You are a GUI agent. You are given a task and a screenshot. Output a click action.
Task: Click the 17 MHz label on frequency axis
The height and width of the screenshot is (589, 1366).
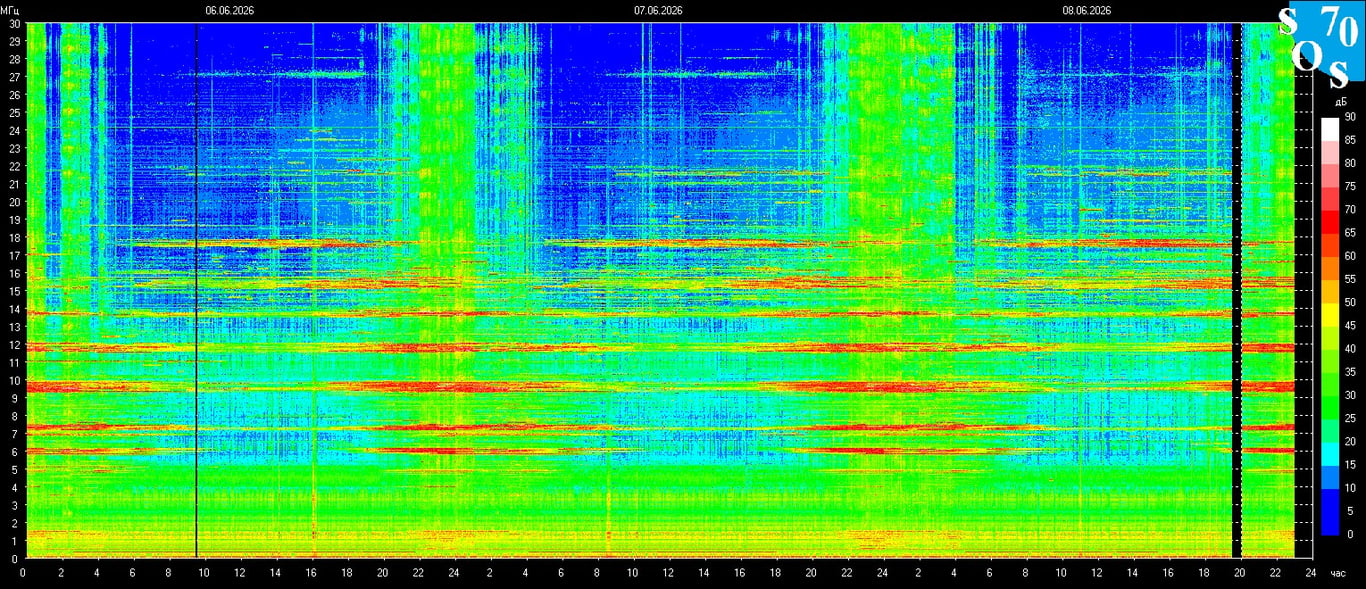point(14,255)
